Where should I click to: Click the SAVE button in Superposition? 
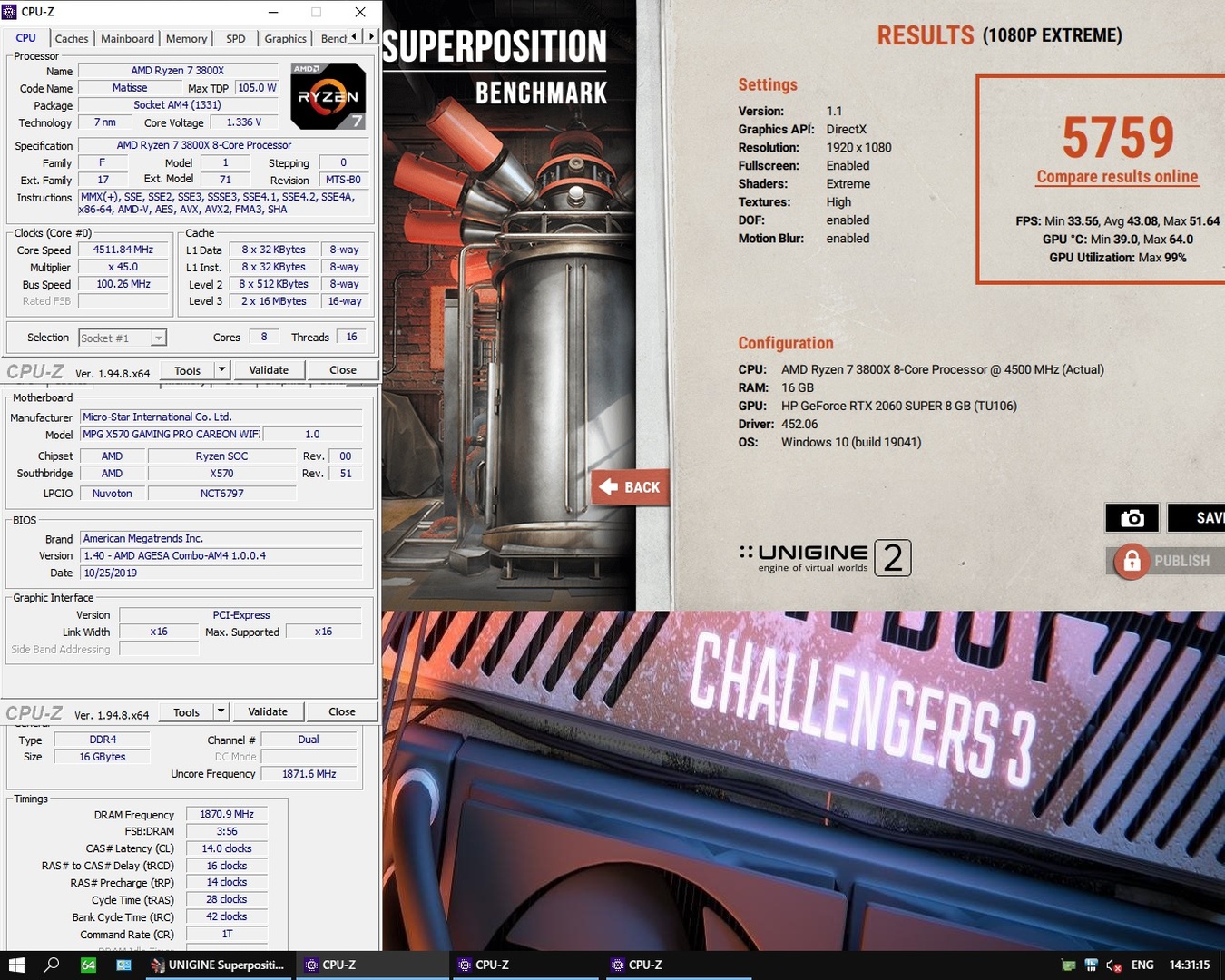tap(1196, 518)
